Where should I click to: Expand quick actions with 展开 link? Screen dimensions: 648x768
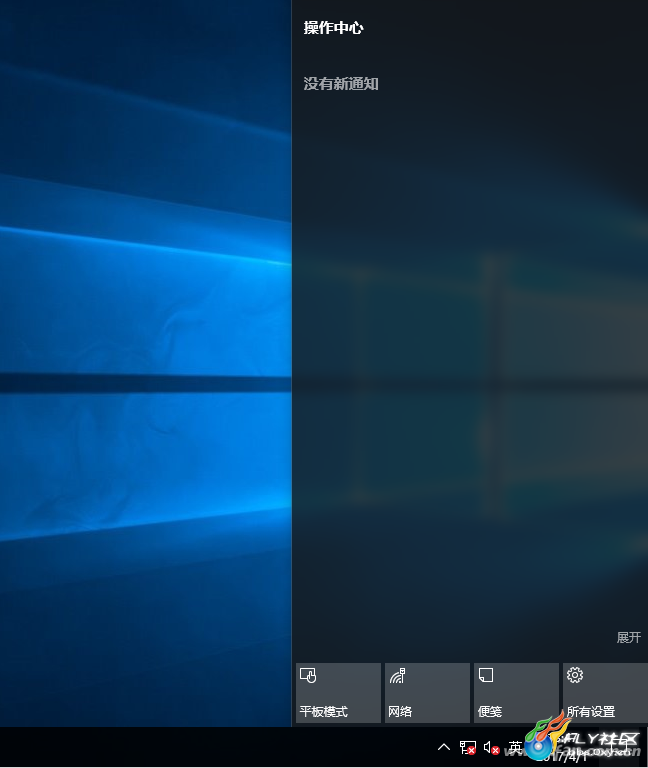(x=628, y=637)
